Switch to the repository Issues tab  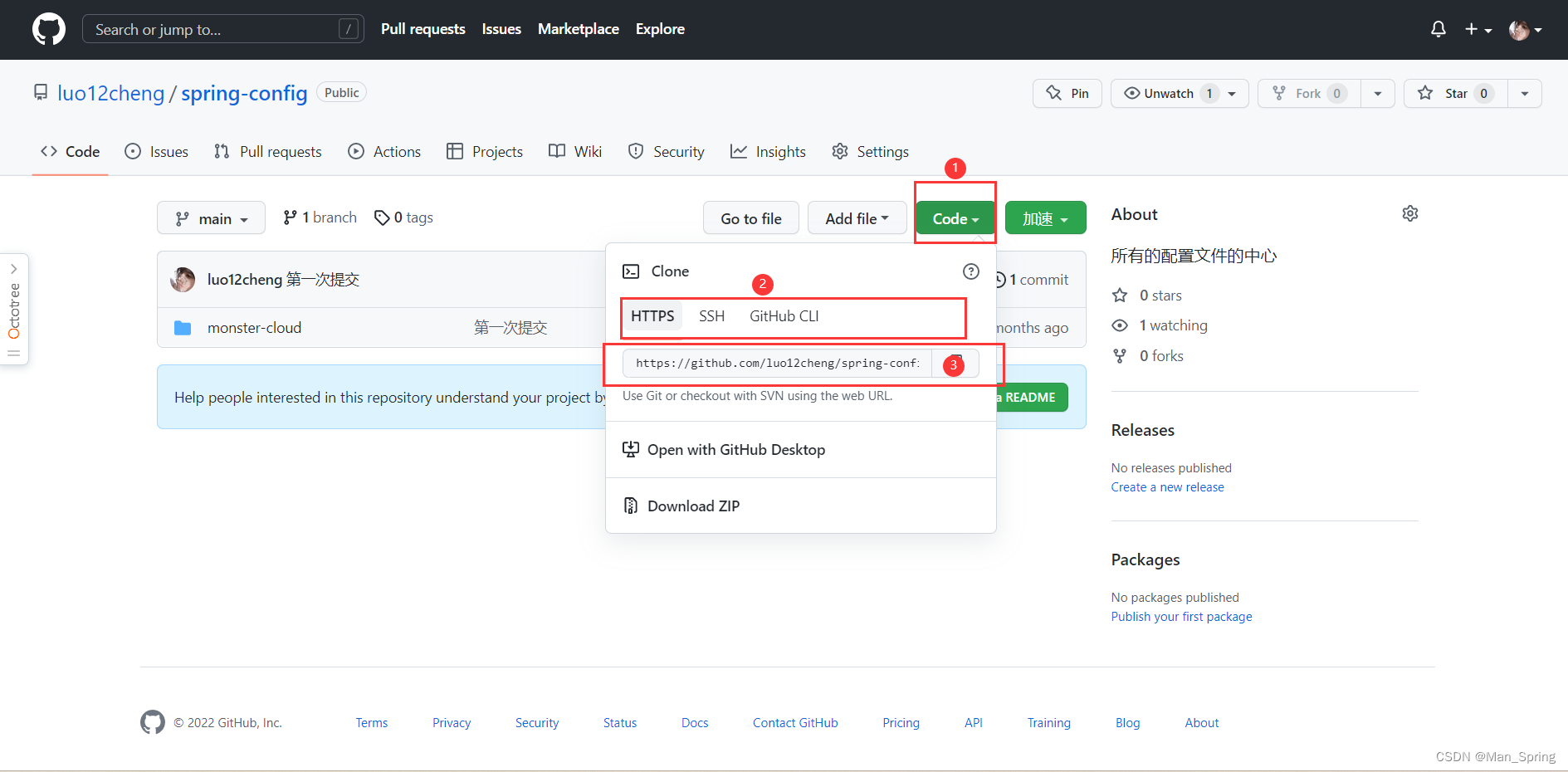pos(157,151)
